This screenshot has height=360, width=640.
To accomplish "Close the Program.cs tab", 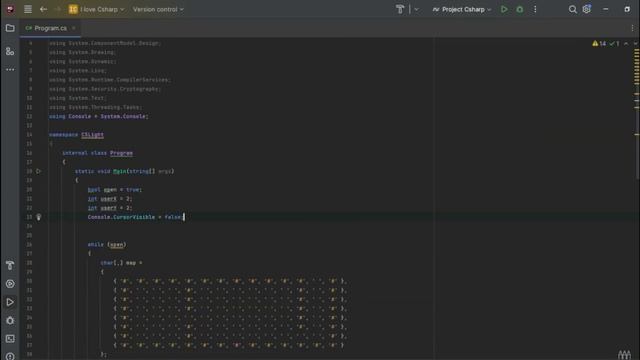I will tap(74, 28).
